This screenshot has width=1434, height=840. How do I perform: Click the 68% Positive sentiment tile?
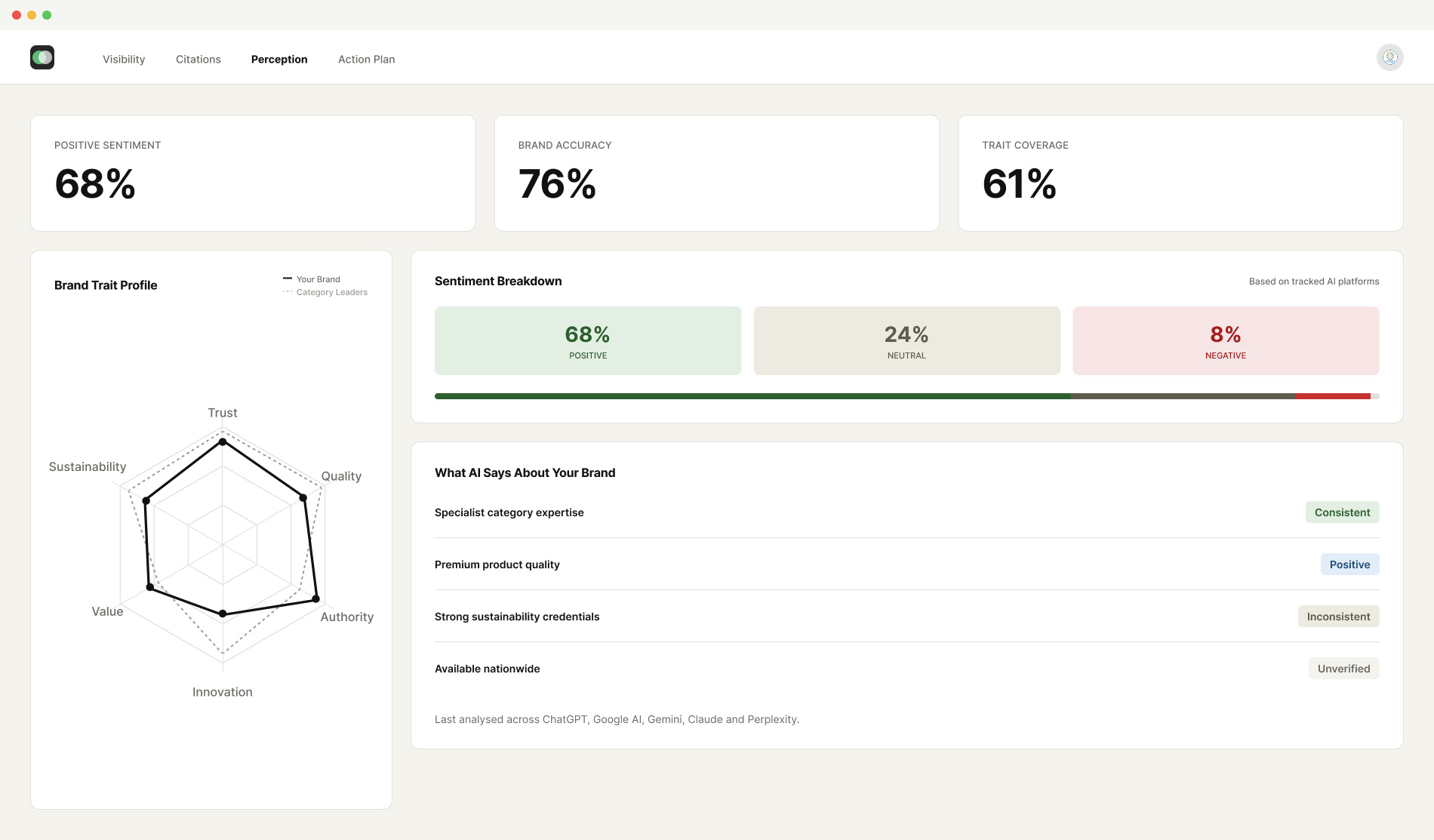pos(588,340)
